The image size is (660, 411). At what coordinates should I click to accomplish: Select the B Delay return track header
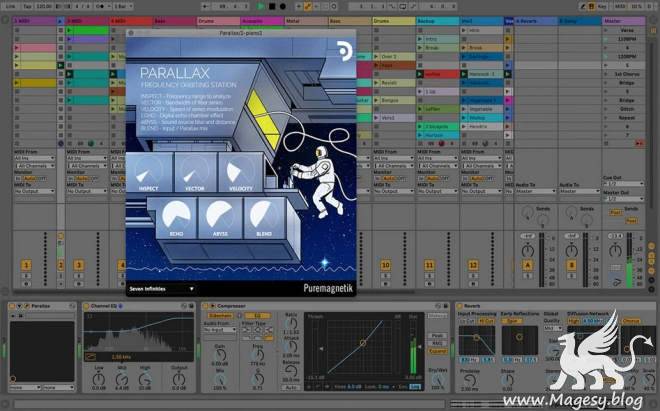pos(580,21)
